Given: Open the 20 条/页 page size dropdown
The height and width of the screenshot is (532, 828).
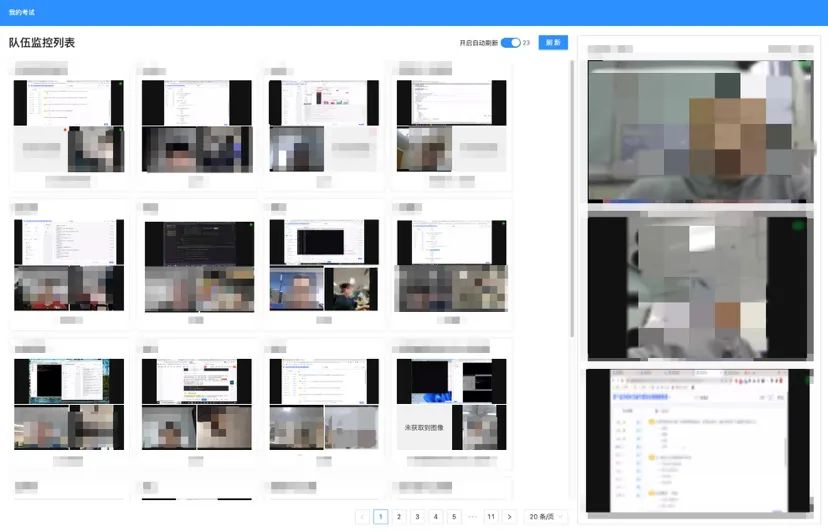Looking at the screenshot, I should tap(546, 517).
